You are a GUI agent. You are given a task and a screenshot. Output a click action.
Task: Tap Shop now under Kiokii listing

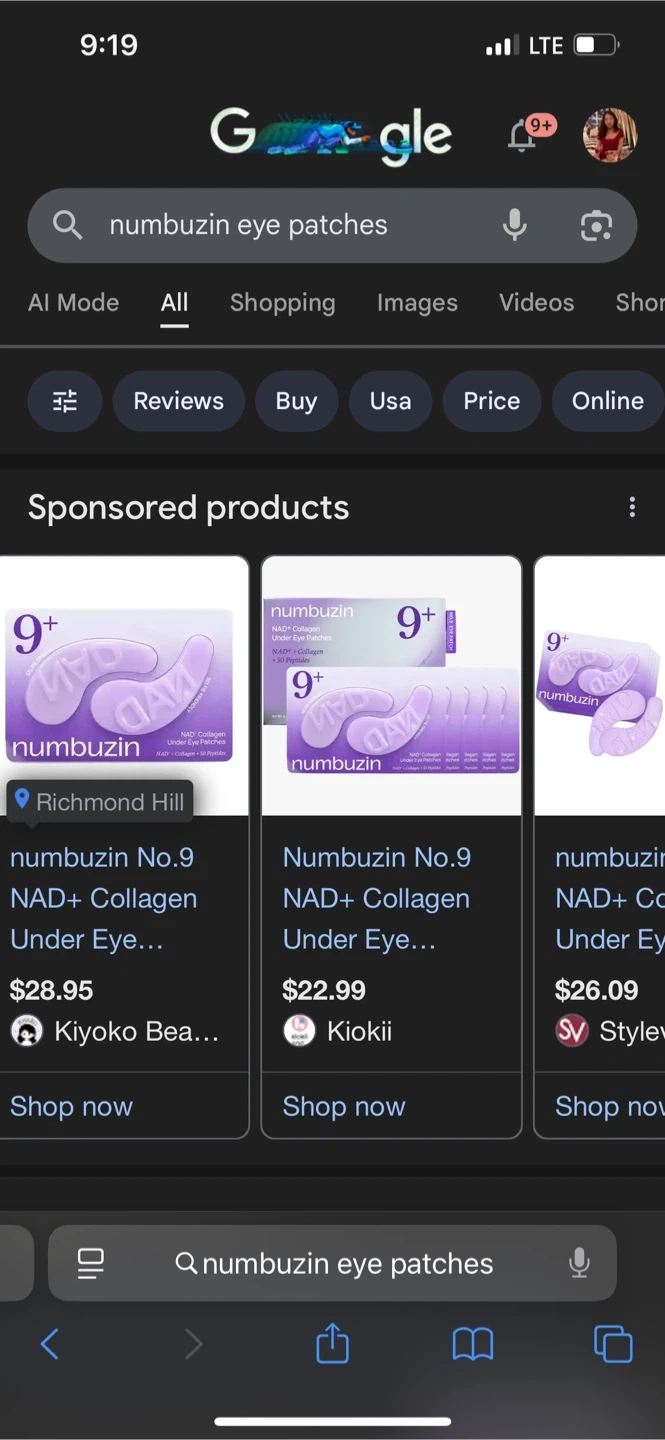(x=344, y=1106)
